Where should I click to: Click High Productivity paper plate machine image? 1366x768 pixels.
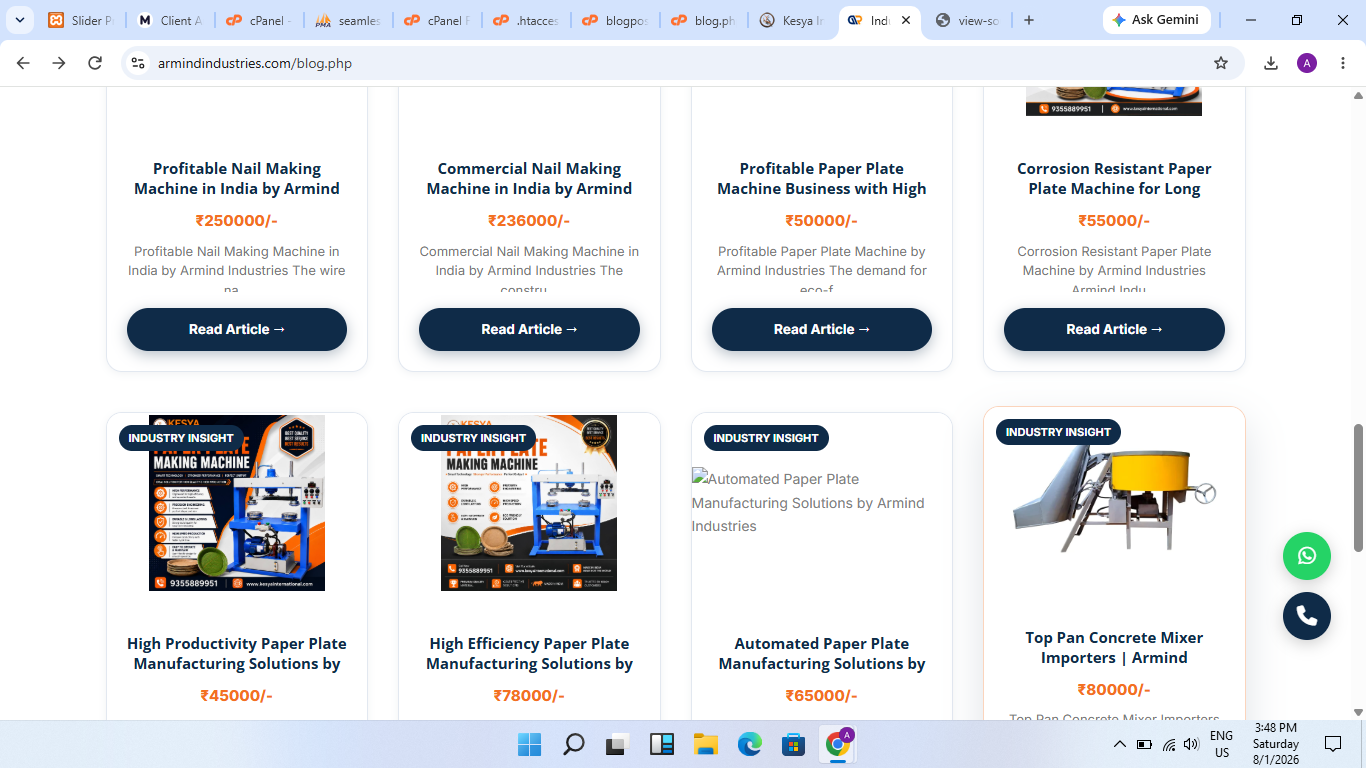pos(237,503)
